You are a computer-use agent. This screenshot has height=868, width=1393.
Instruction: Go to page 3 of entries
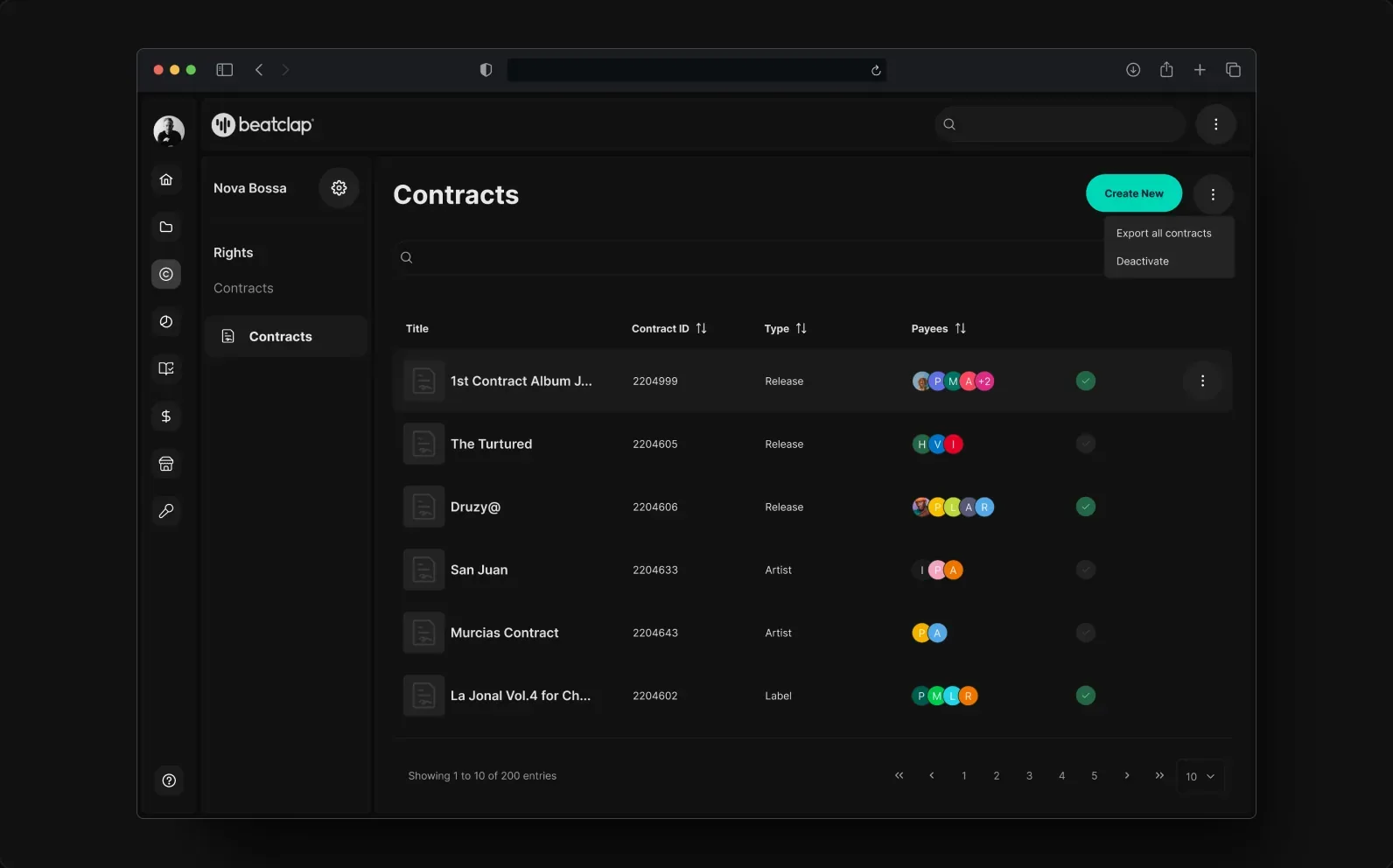coord(1029,776)
